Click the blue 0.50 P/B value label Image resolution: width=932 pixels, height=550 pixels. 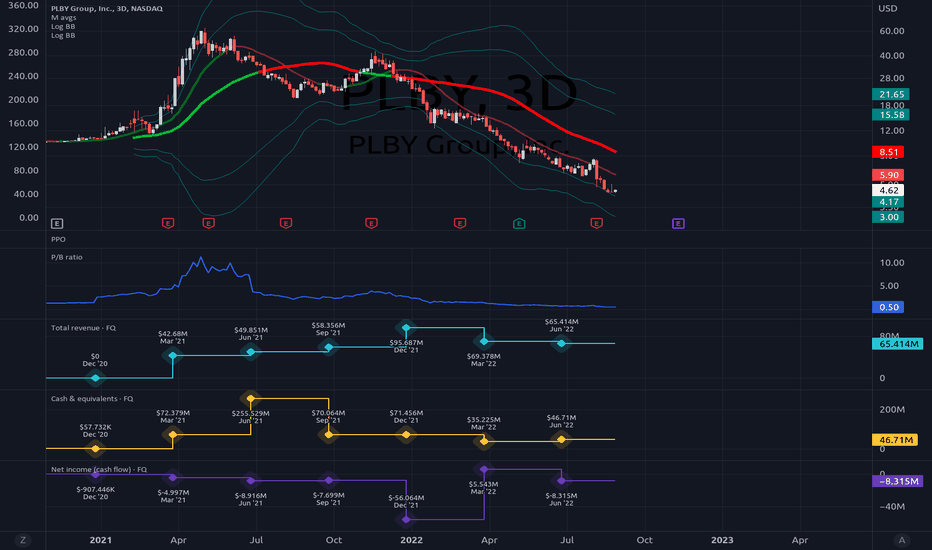pyautogui.click(x=888, y=307)
